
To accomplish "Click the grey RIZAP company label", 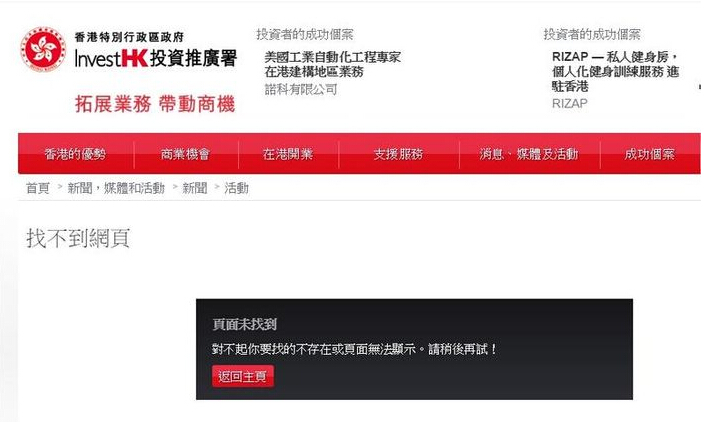I will click(570, 103).
